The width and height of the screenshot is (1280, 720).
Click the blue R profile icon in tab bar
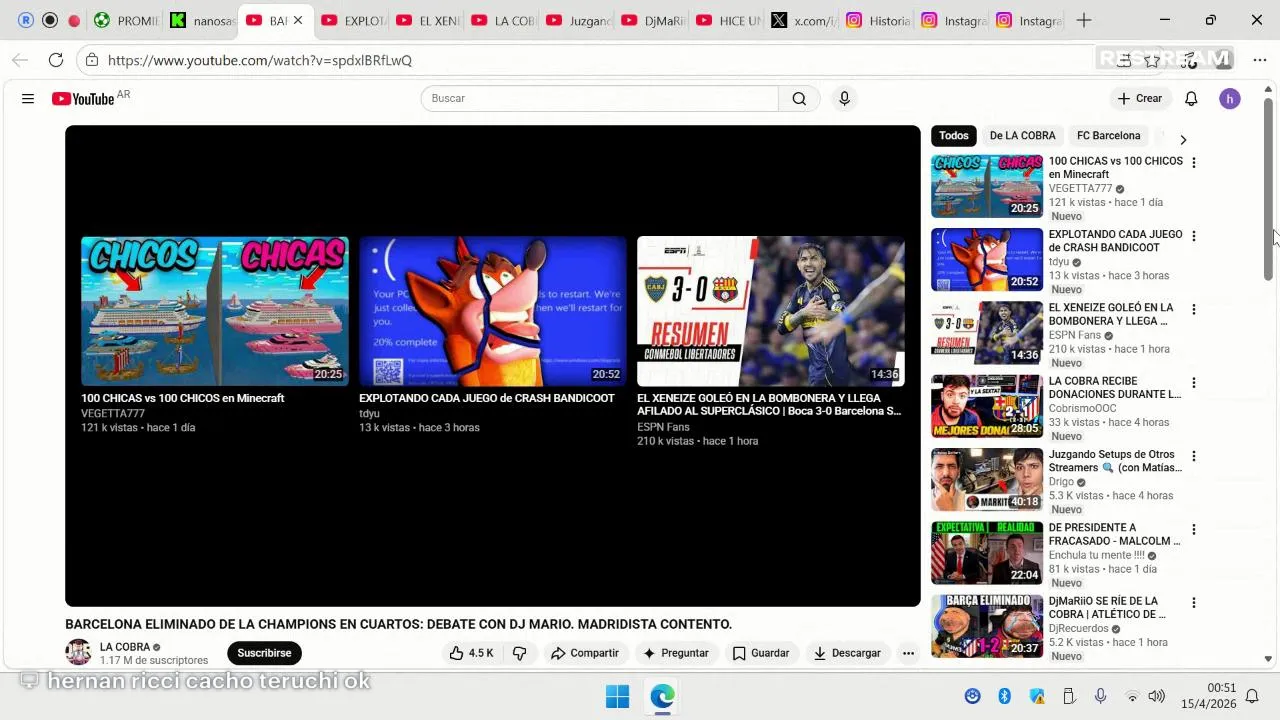(x=26, y=20)
